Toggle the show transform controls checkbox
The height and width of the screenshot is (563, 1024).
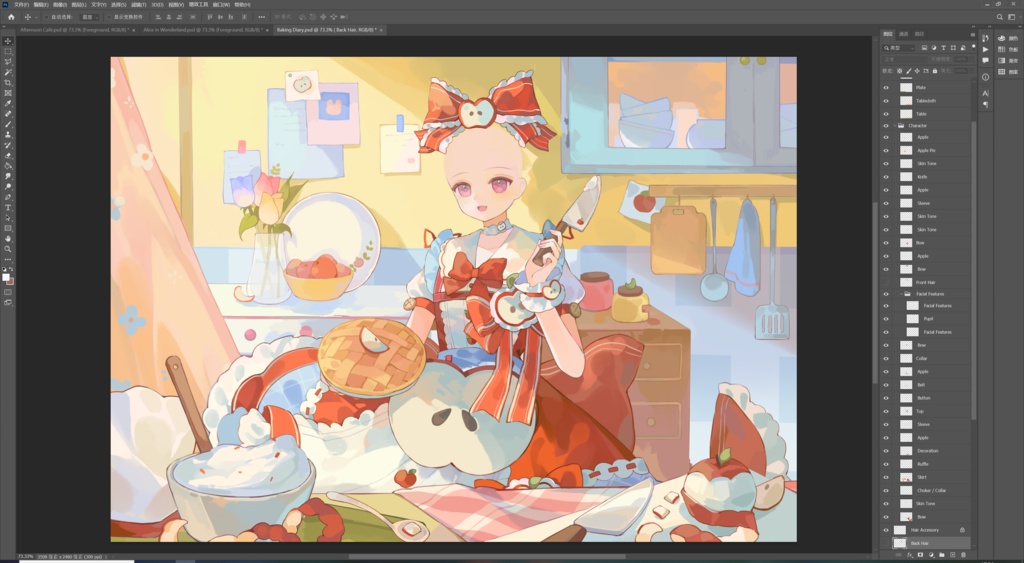tap(109, 17)
